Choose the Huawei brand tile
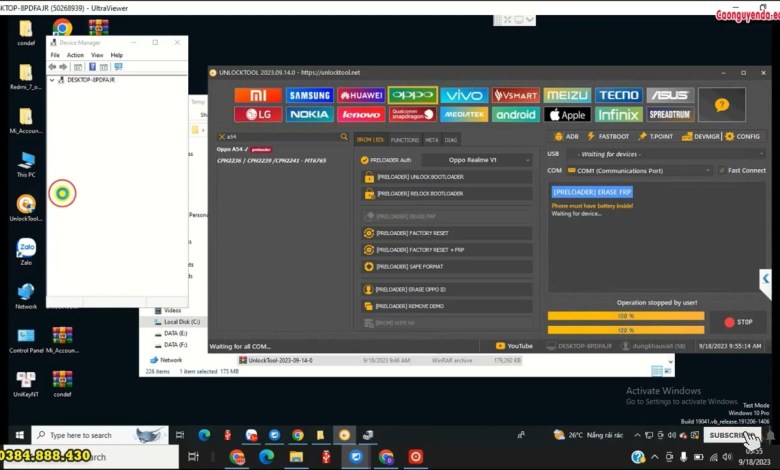The image size is (780, 470). 361,95
